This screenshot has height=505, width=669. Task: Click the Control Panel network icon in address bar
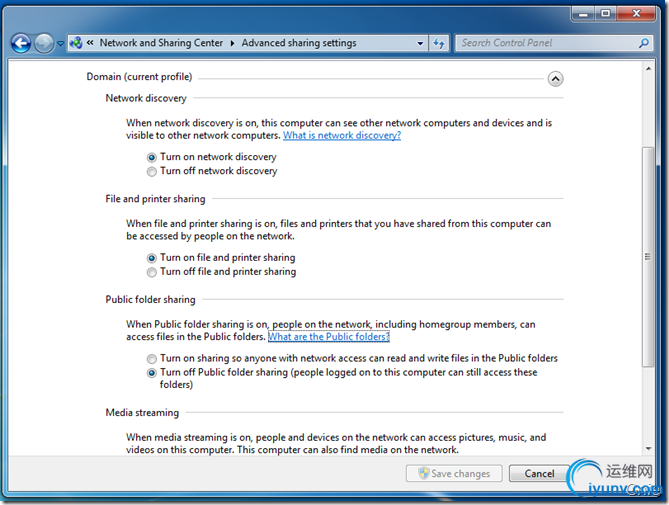[76, 43]
